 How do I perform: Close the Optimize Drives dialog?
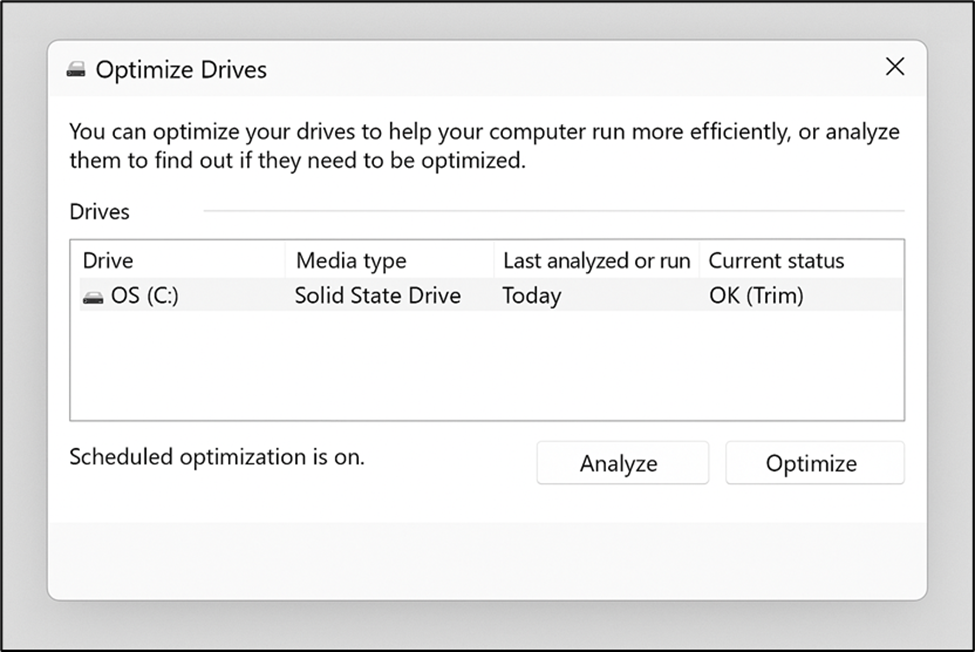coord(895,67)
